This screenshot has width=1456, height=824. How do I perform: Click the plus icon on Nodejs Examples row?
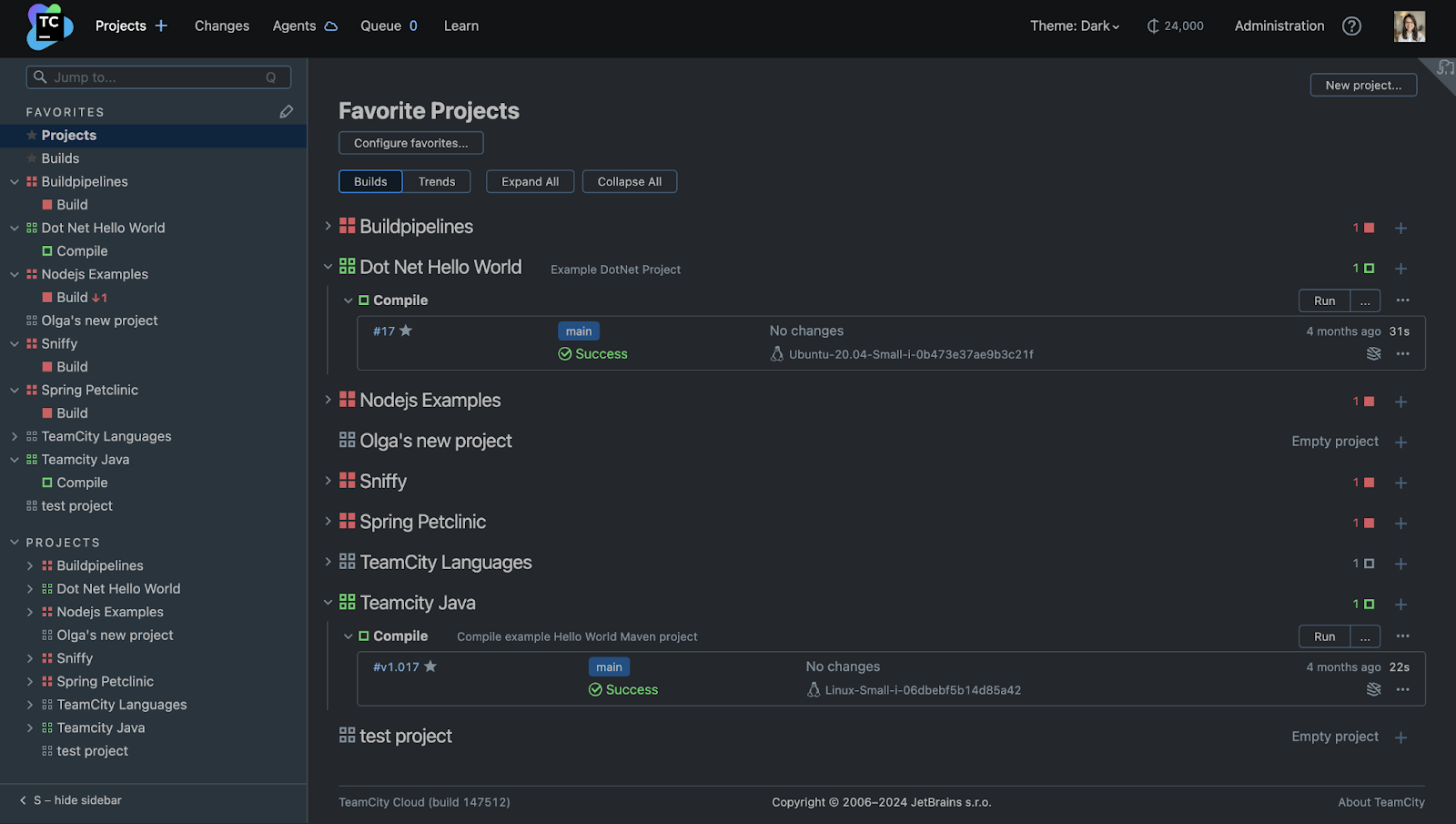(1401, 402)
